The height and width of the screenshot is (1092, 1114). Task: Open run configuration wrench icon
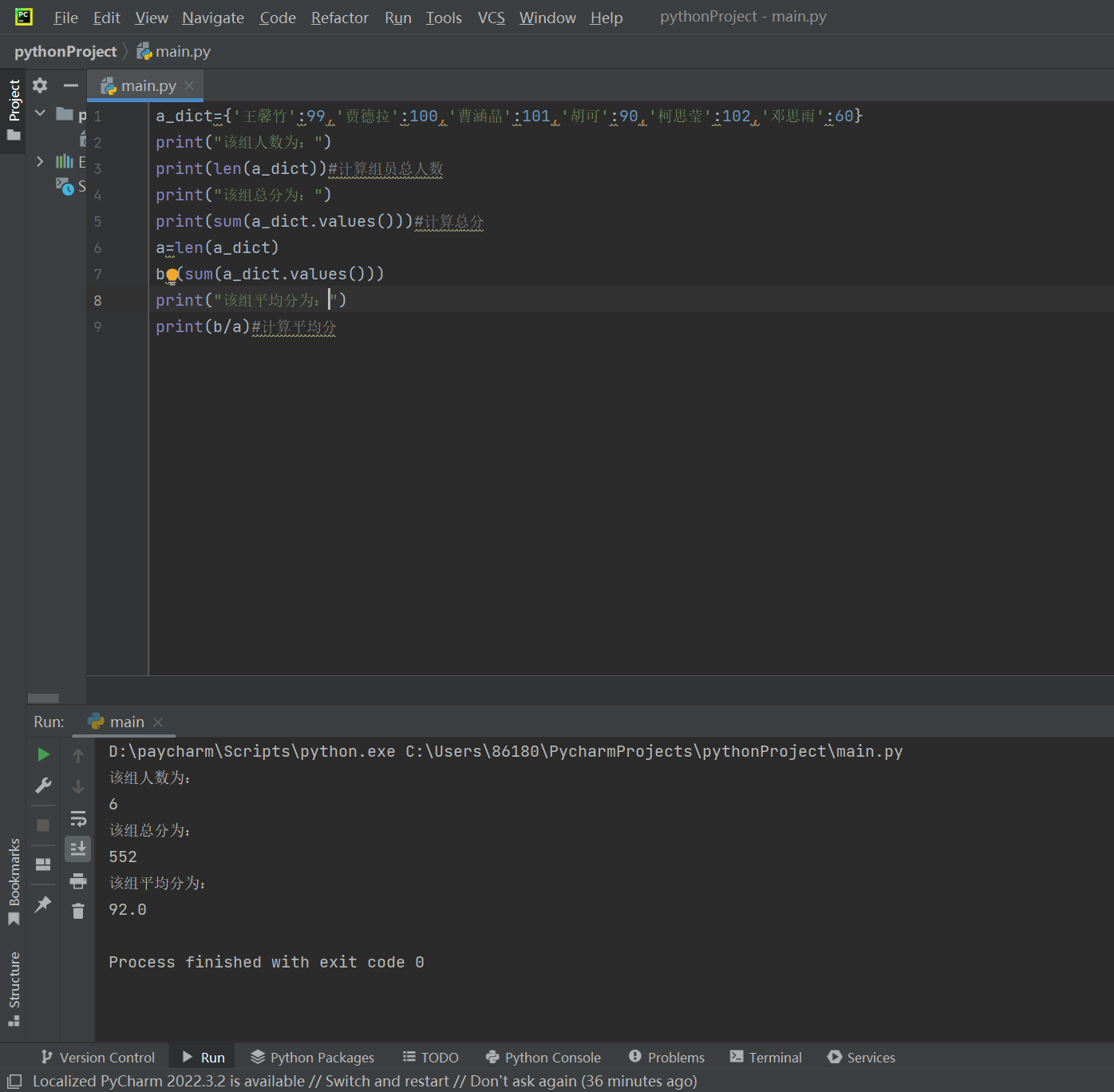click(43, 786)
